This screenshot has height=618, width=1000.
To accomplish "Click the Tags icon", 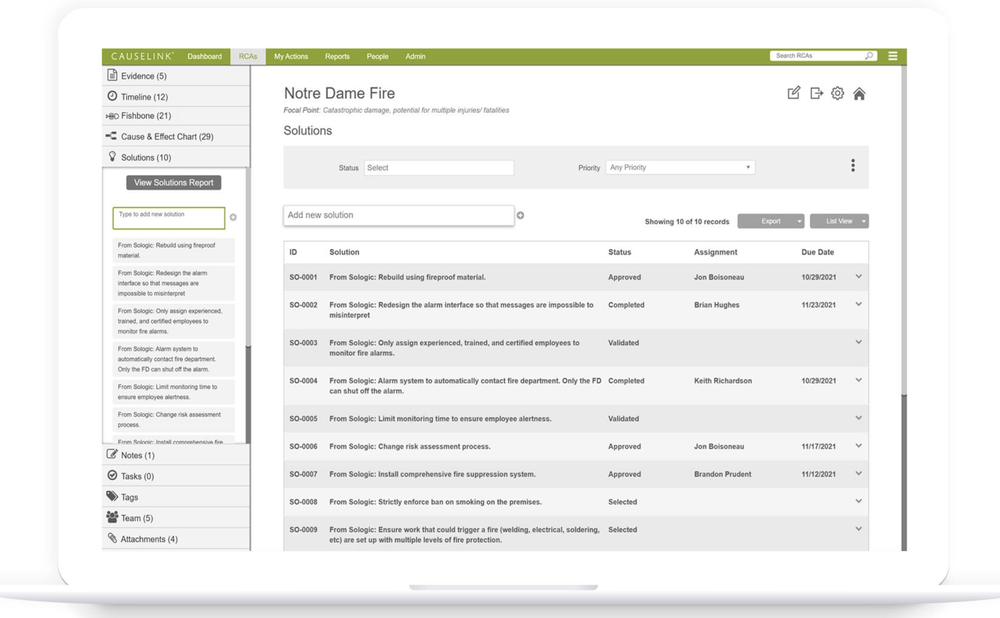I will click(112, 496).
